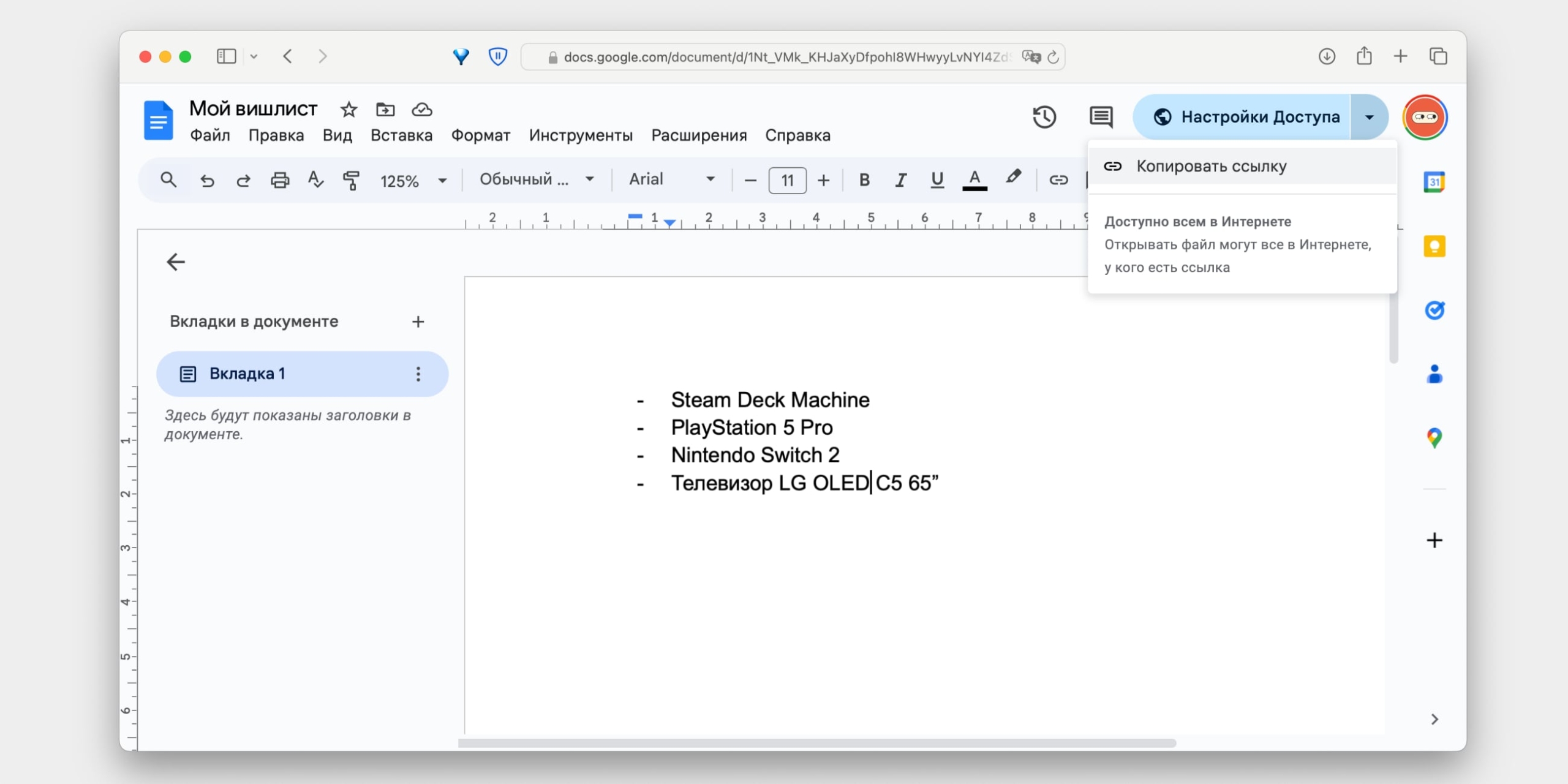Image resolution: width=1568 pixels, height=784 pixels.
Task: Select the paint format roller tool
Action: [351, 180]
